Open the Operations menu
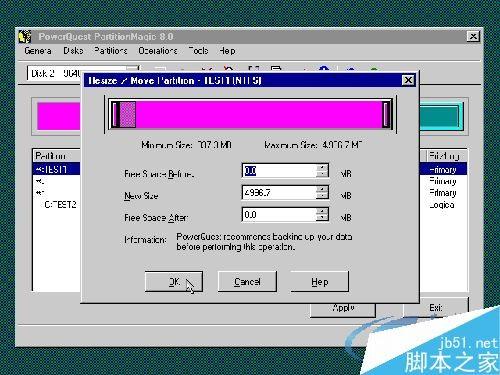500x375 pixels. point(158,51)
